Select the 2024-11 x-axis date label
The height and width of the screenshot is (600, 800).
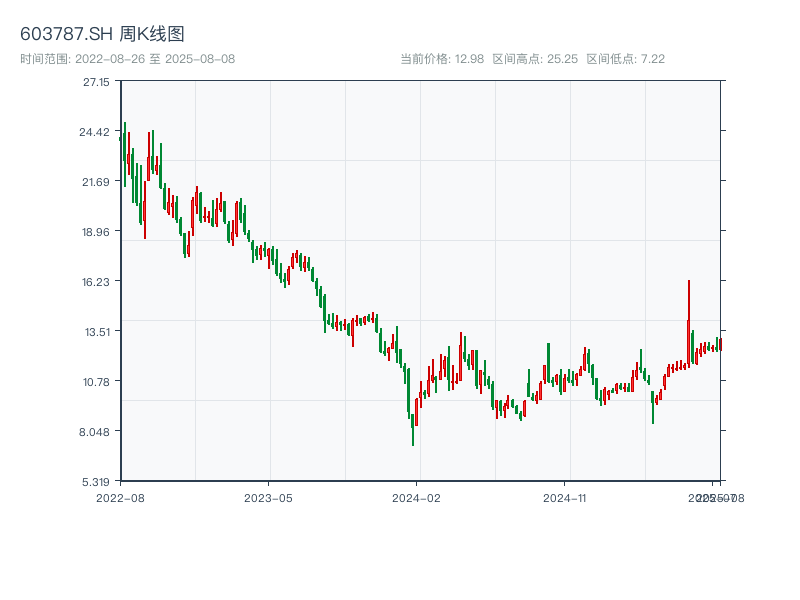click(565, 497)
